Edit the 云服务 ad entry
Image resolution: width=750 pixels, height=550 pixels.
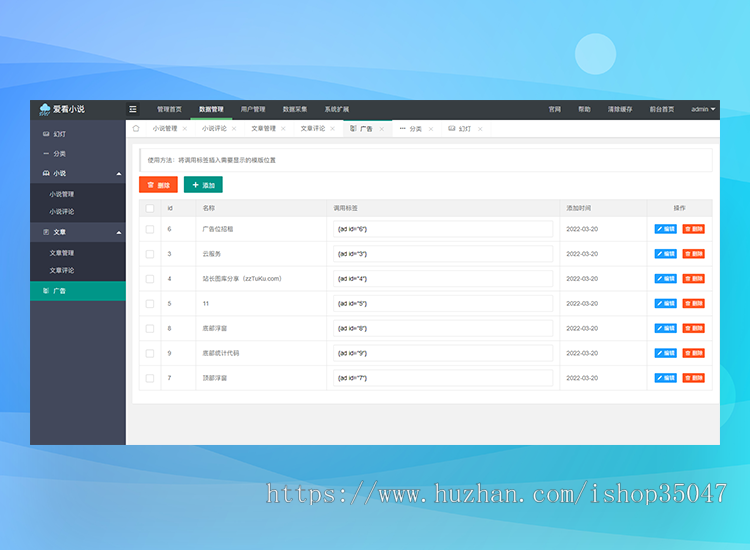665,254
